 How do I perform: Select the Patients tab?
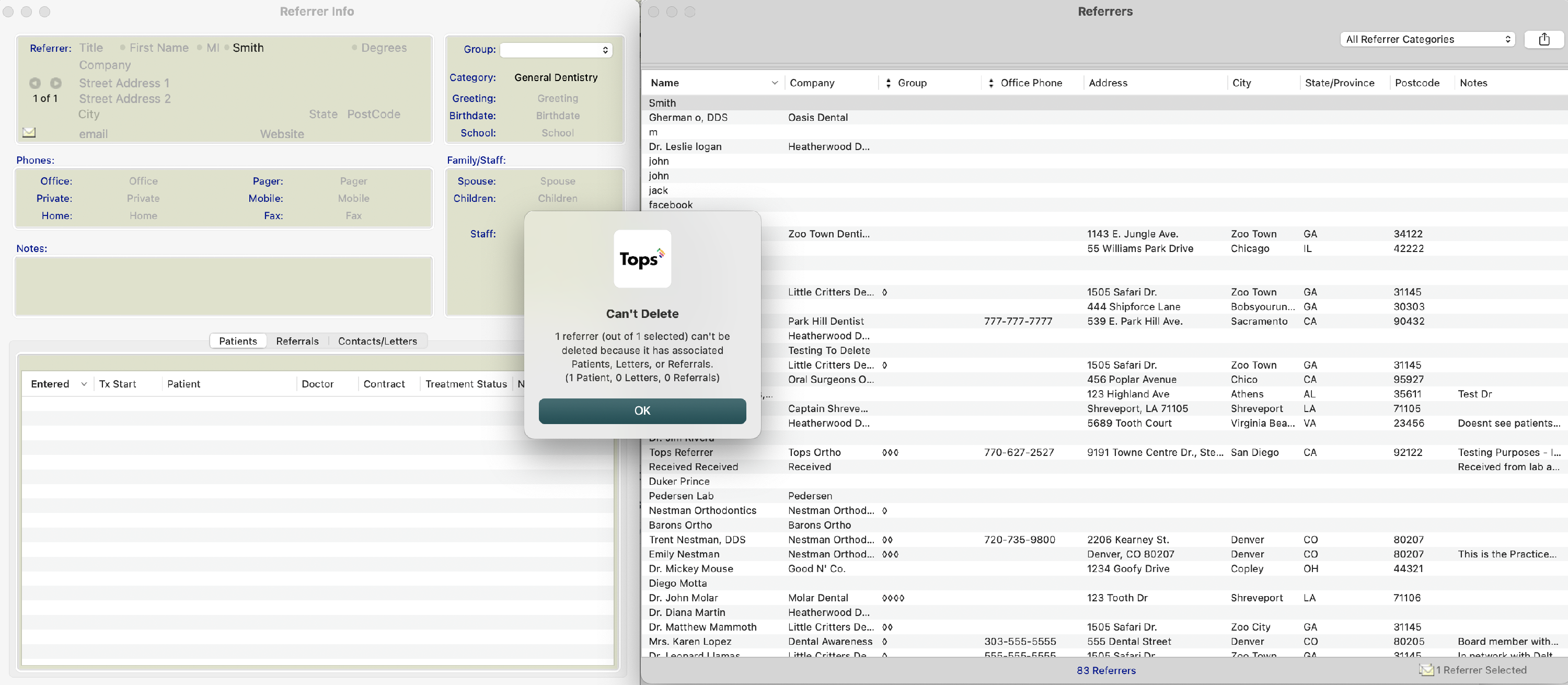tap(238, 341)
